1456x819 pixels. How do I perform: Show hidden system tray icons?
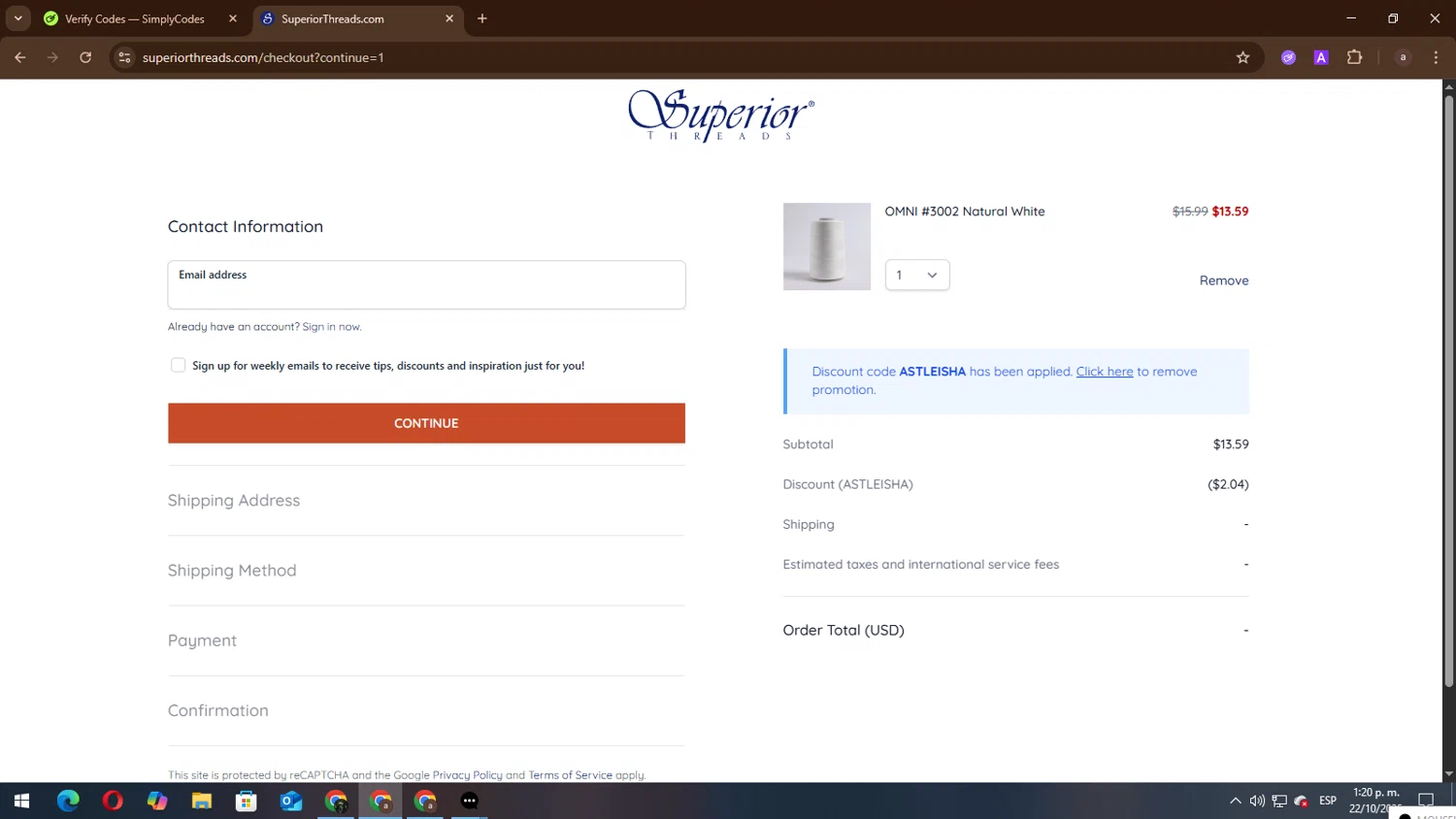point(1236,801)
